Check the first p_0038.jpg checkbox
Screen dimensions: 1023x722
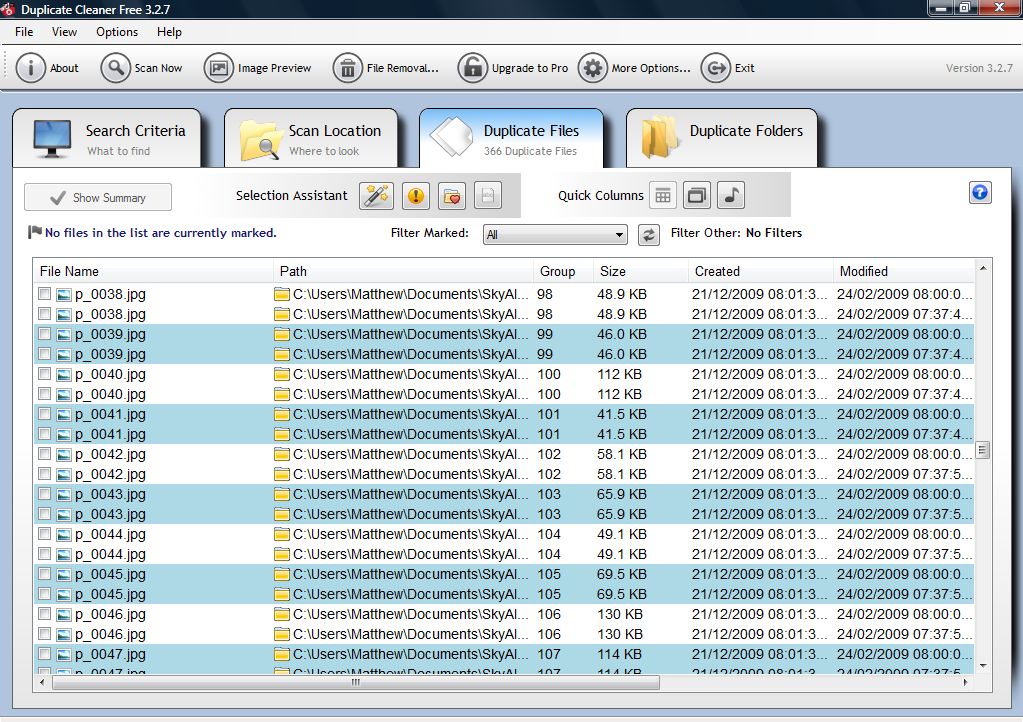pyautogui.click(x=44, y=293)
